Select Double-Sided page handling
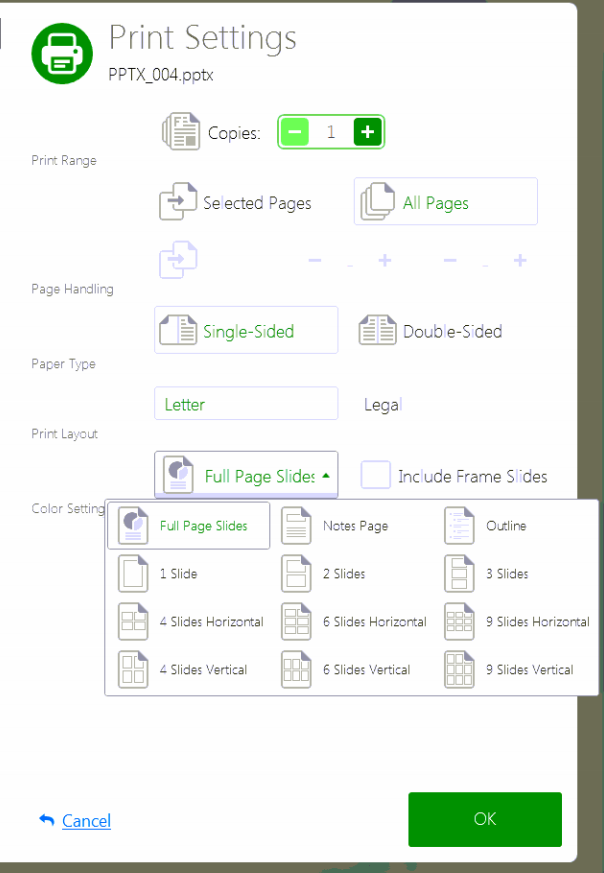The height and width of the screenshot is (873, 604). point(446,330)
